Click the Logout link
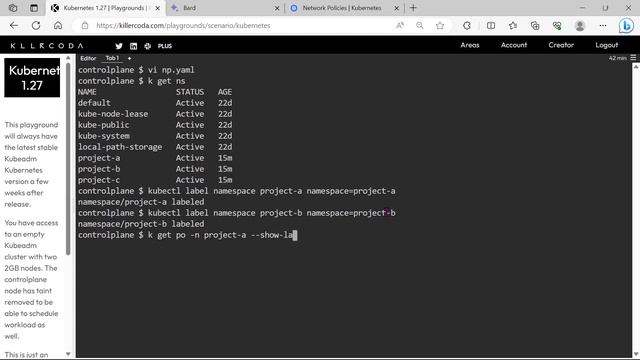 point(607,45)
